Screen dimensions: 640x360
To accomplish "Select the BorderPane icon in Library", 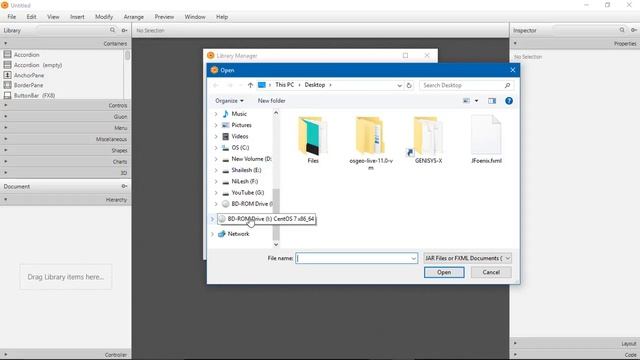I will coord(7,85).
